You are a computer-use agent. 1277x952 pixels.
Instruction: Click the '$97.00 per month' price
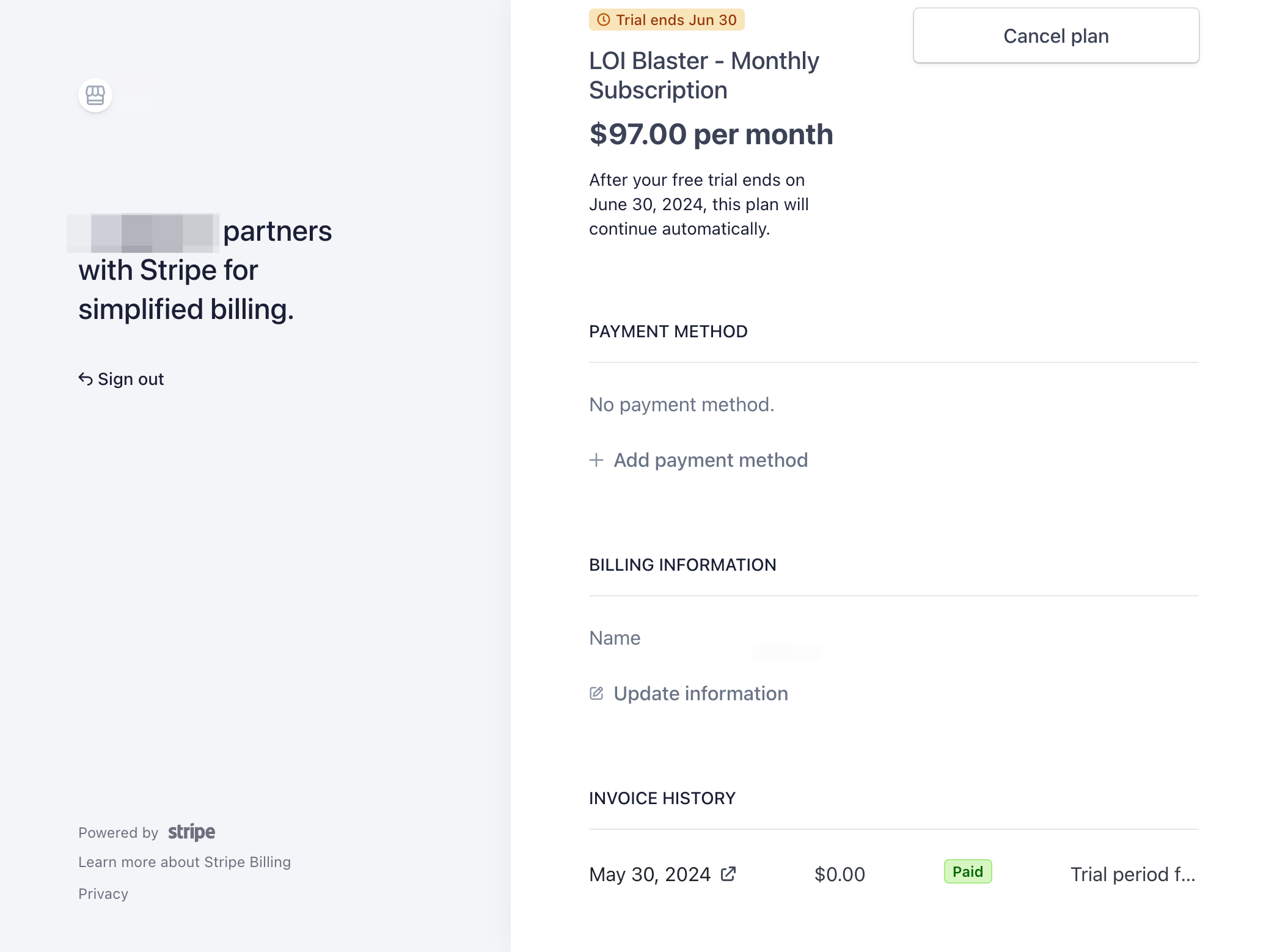click(x=711, y=134)
